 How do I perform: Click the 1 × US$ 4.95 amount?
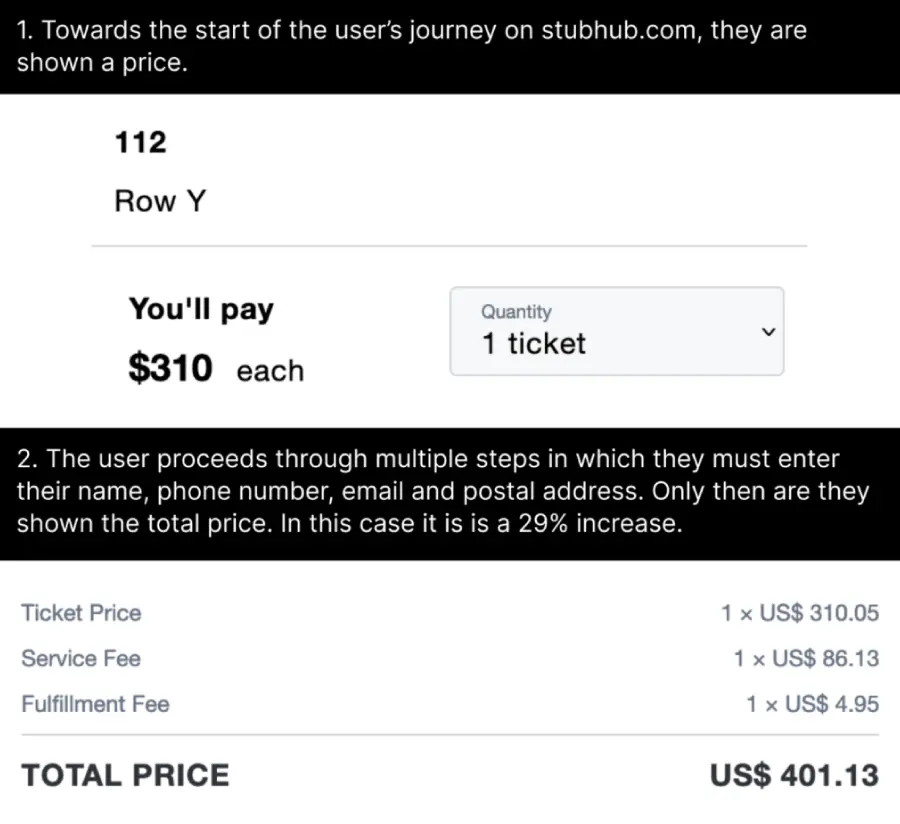coord(812,704)
